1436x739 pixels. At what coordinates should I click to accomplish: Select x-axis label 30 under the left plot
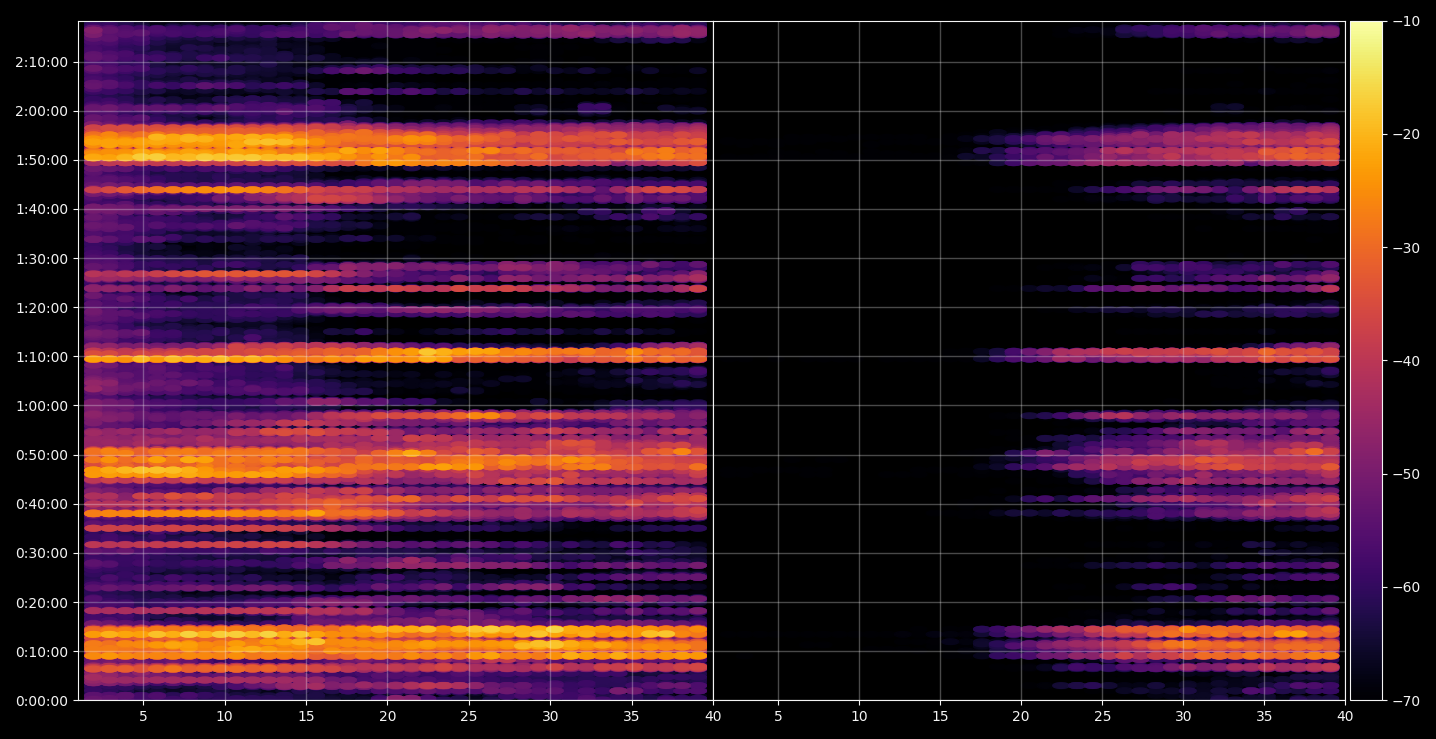click(550, 716)
